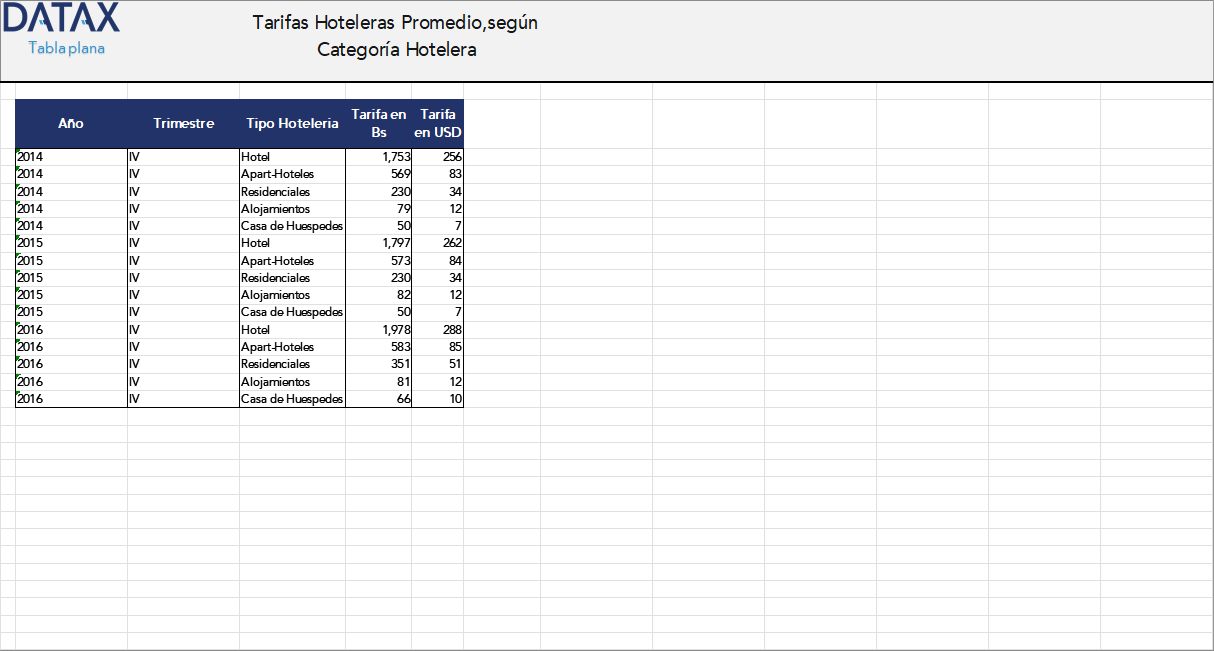
Task: Select the Tipo Hoteleria column header
Action: click(292, 124)
